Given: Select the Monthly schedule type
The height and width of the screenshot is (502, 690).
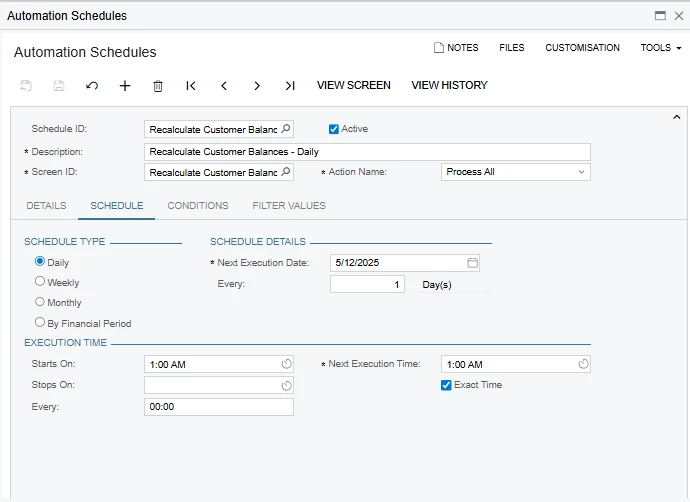Looking at the screenshot, I should 40,302.
